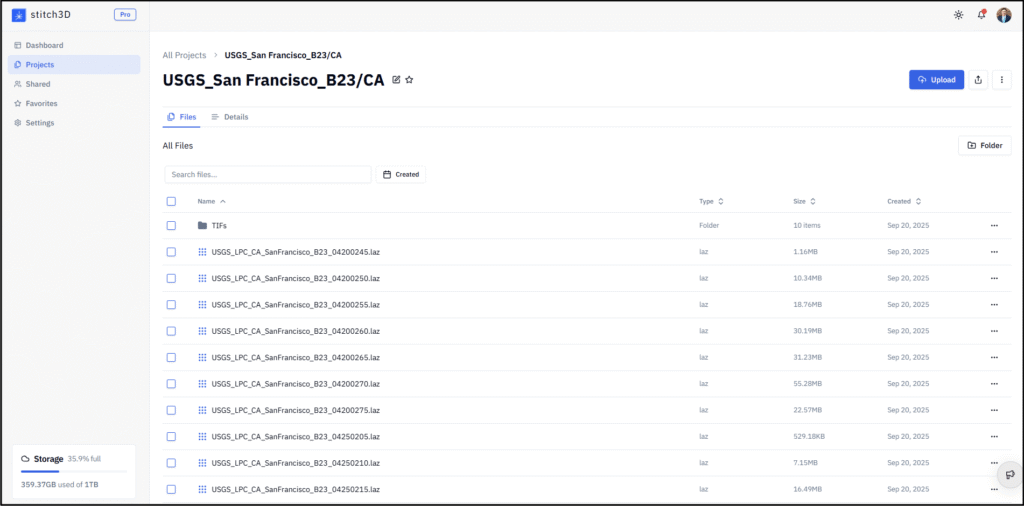Click the feedback megaphone icon in the corner
This screenshot has width=1024, height=506.
[1010, 474]
